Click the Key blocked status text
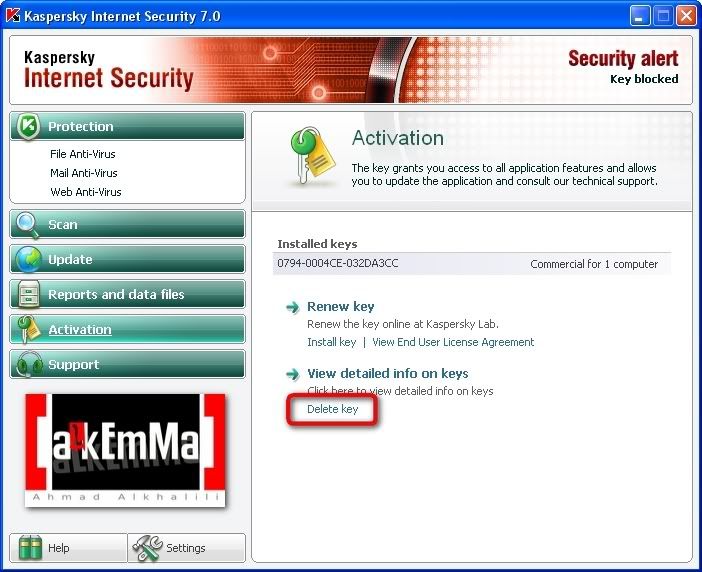The width and height of the screenshot is (702, 572). pyautogui.click(x=644, y=79)
